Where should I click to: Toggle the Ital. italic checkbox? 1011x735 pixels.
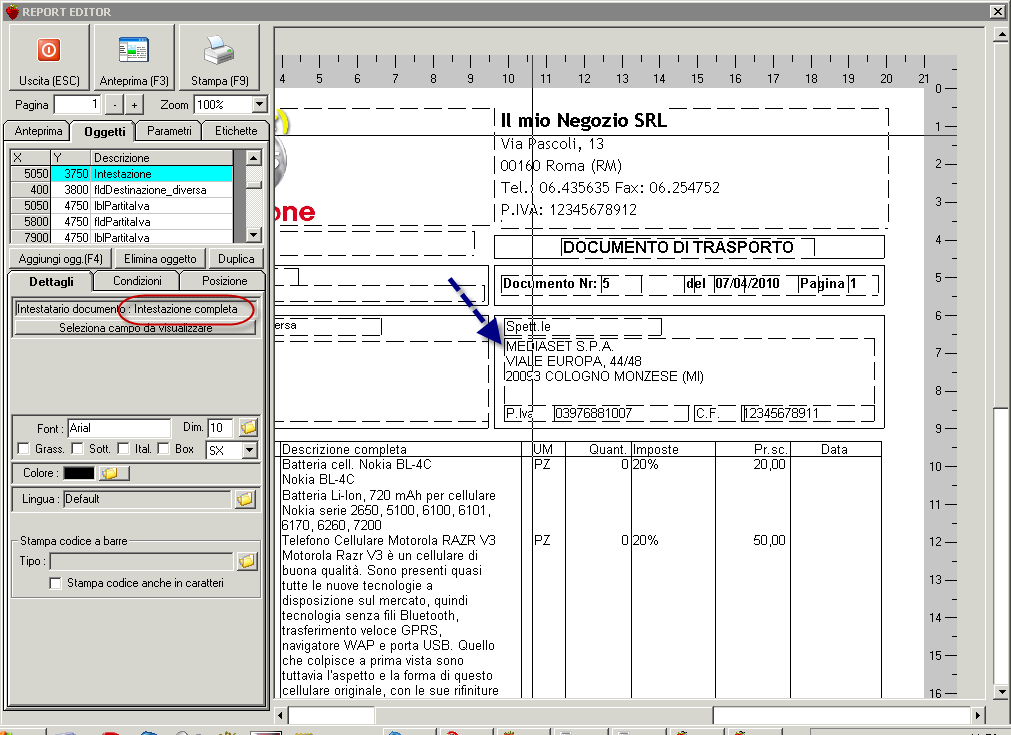(x=124, y=450)
